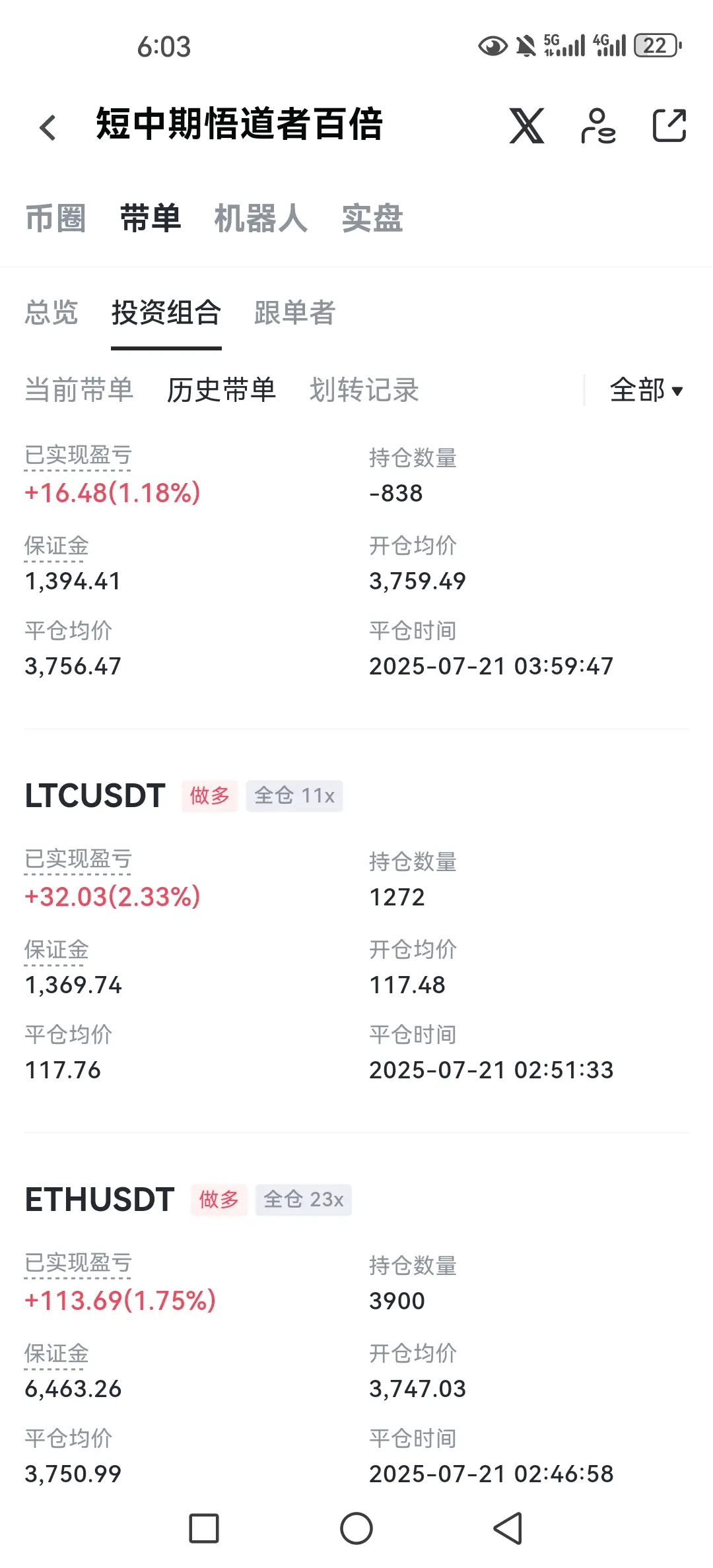Tap ETHUSDT 保证金 underlined label
Viewport: 713px width, 1568px height.
(57, 1354)
